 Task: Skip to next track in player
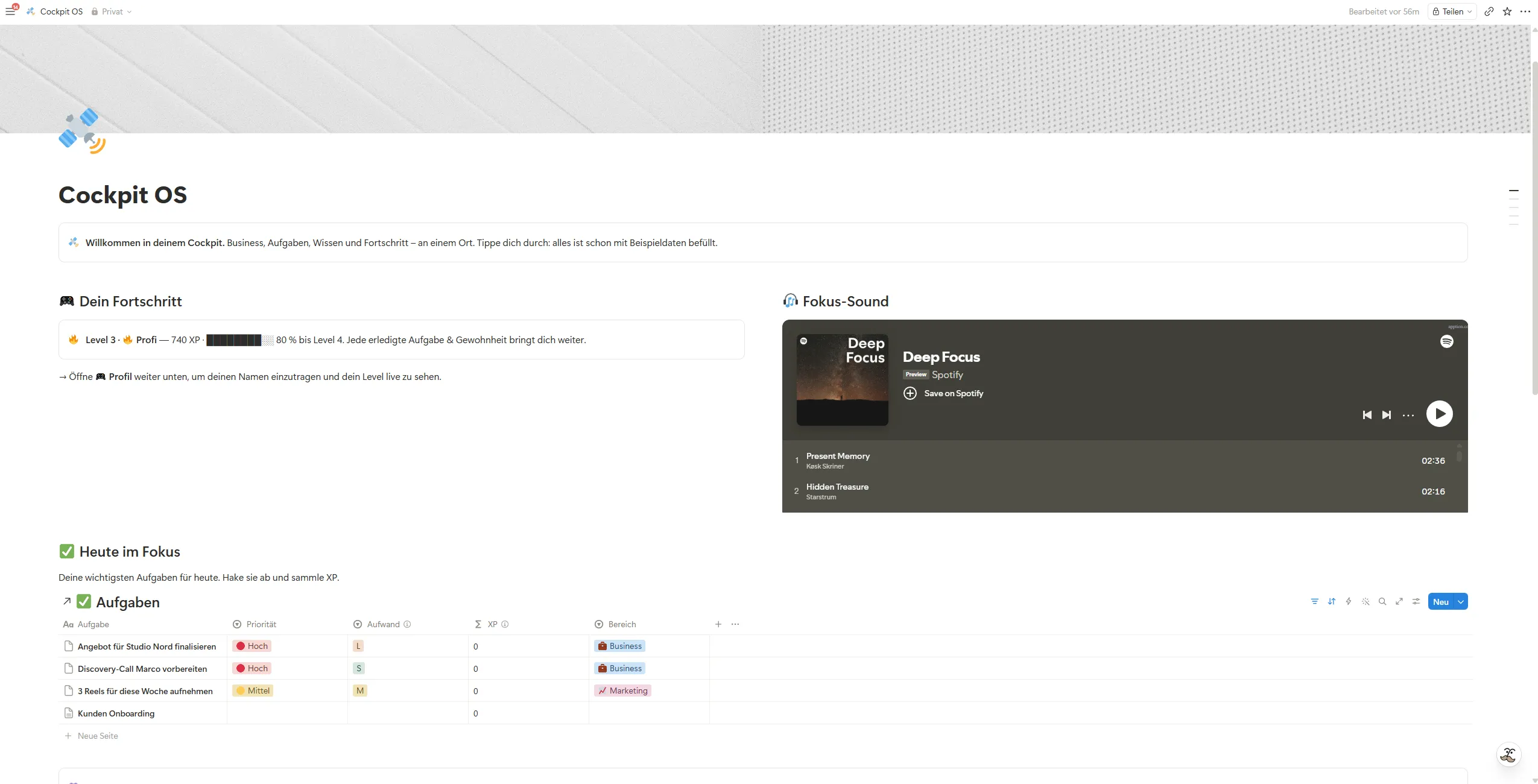point(1387,415)
